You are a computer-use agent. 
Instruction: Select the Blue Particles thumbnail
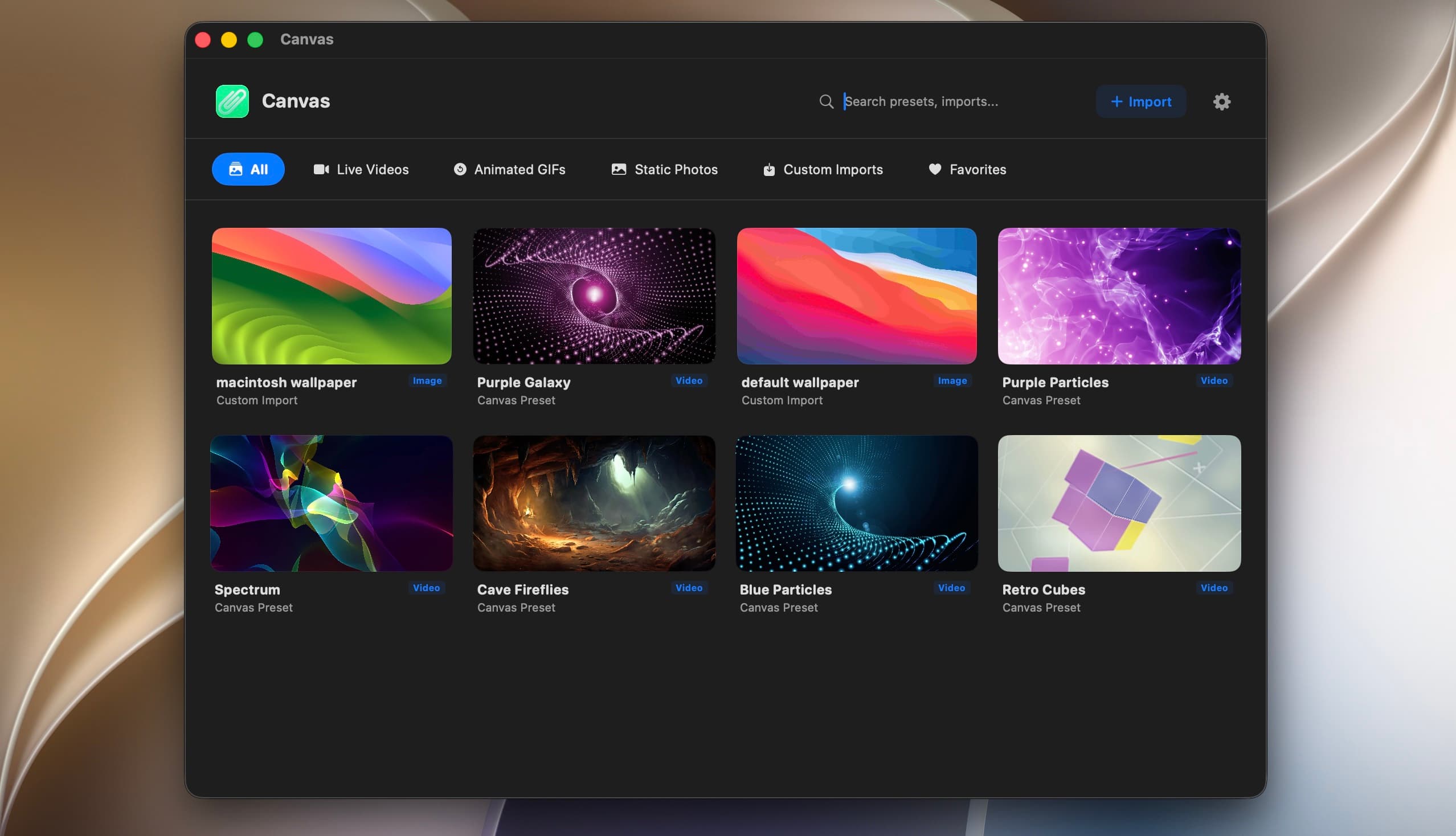856,503
